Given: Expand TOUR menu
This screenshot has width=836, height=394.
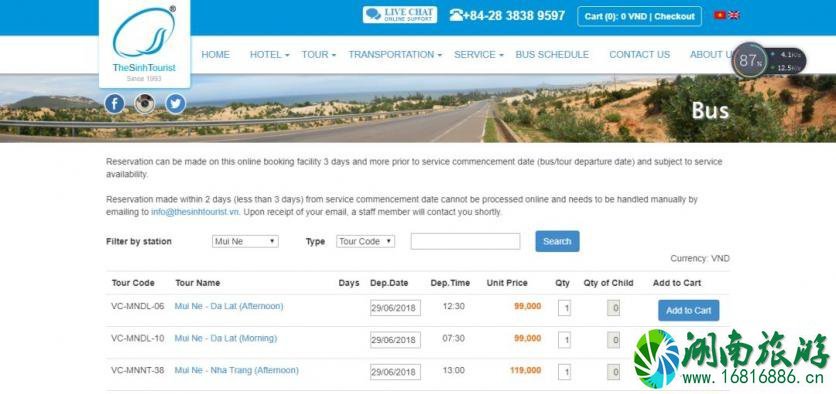Looking at the screenshot, I should coord(318,54).
